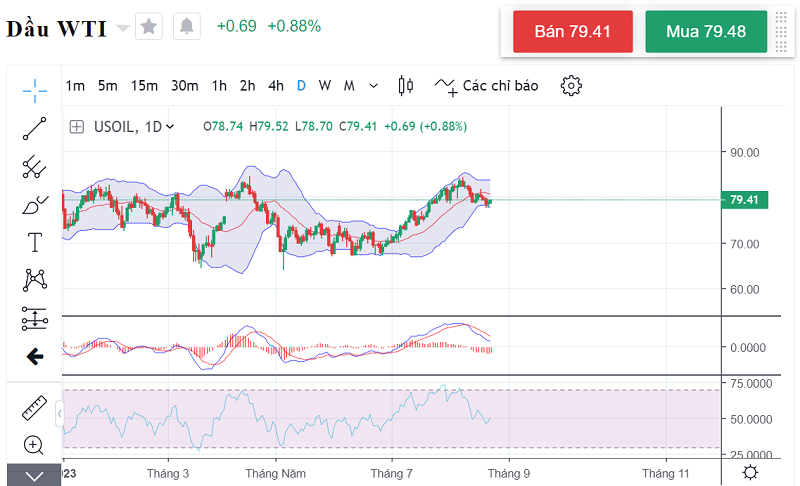The image size is (800, 486).
Task: Click the ruler measure tool
Action: pyautogui.click(x=35, y=409)
